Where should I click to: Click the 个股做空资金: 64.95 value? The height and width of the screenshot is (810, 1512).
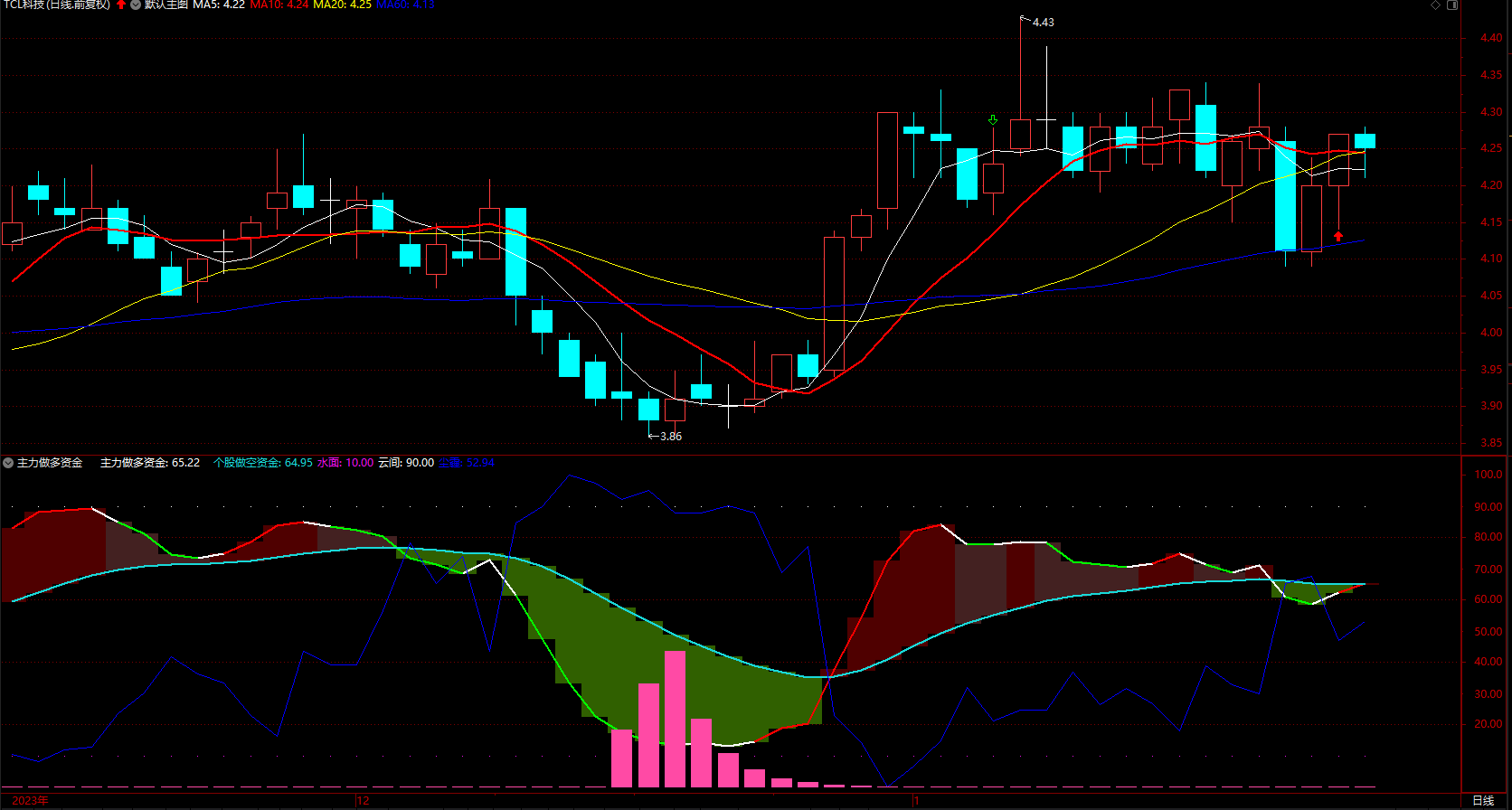point(263,463)
